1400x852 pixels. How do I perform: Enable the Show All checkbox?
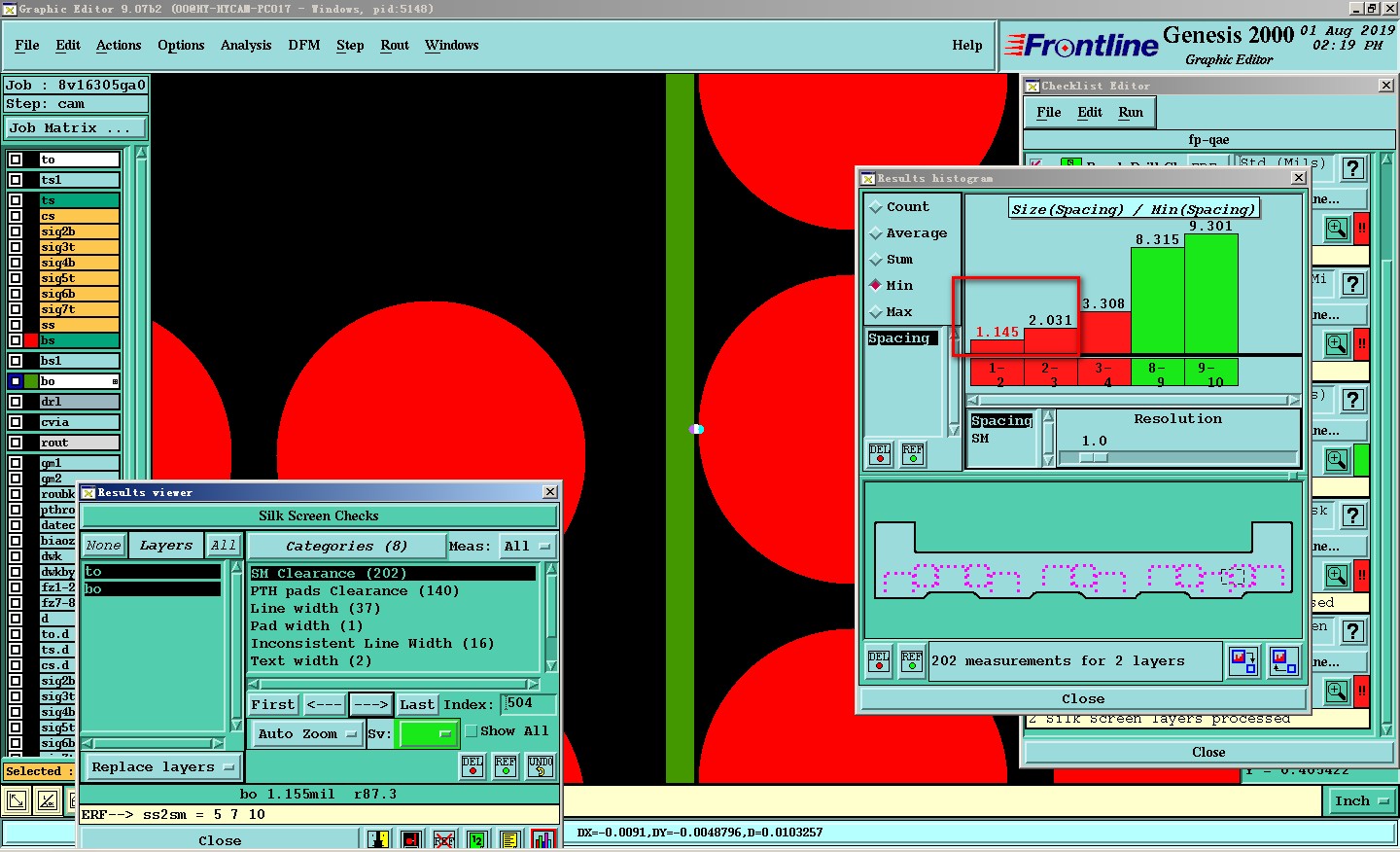click(x=472, y=731)
